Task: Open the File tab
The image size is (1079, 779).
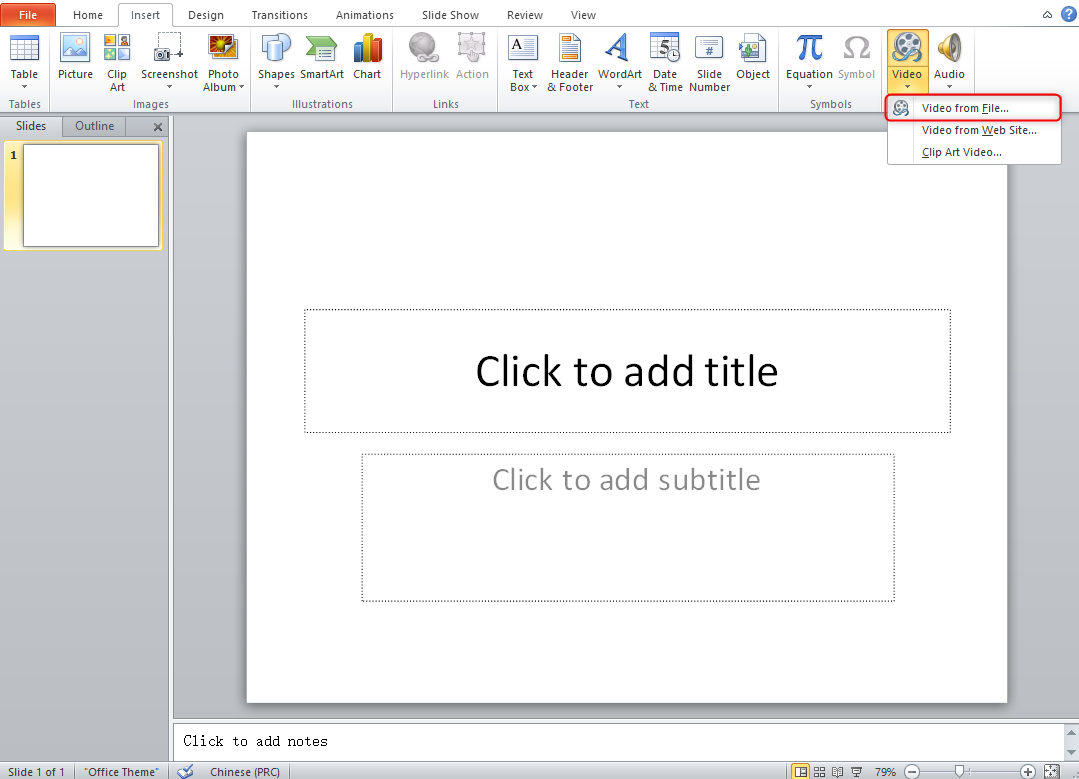Action: coord(28,14)
